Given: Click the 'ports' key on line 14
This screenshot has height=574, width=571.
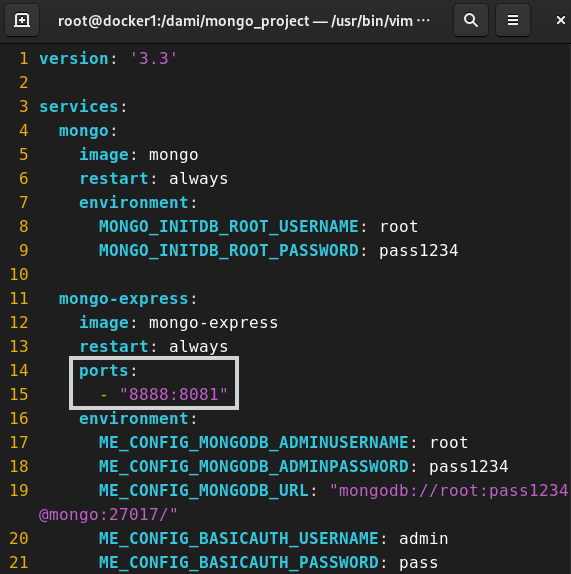Looking at the screenshot, I should [104, 371].
